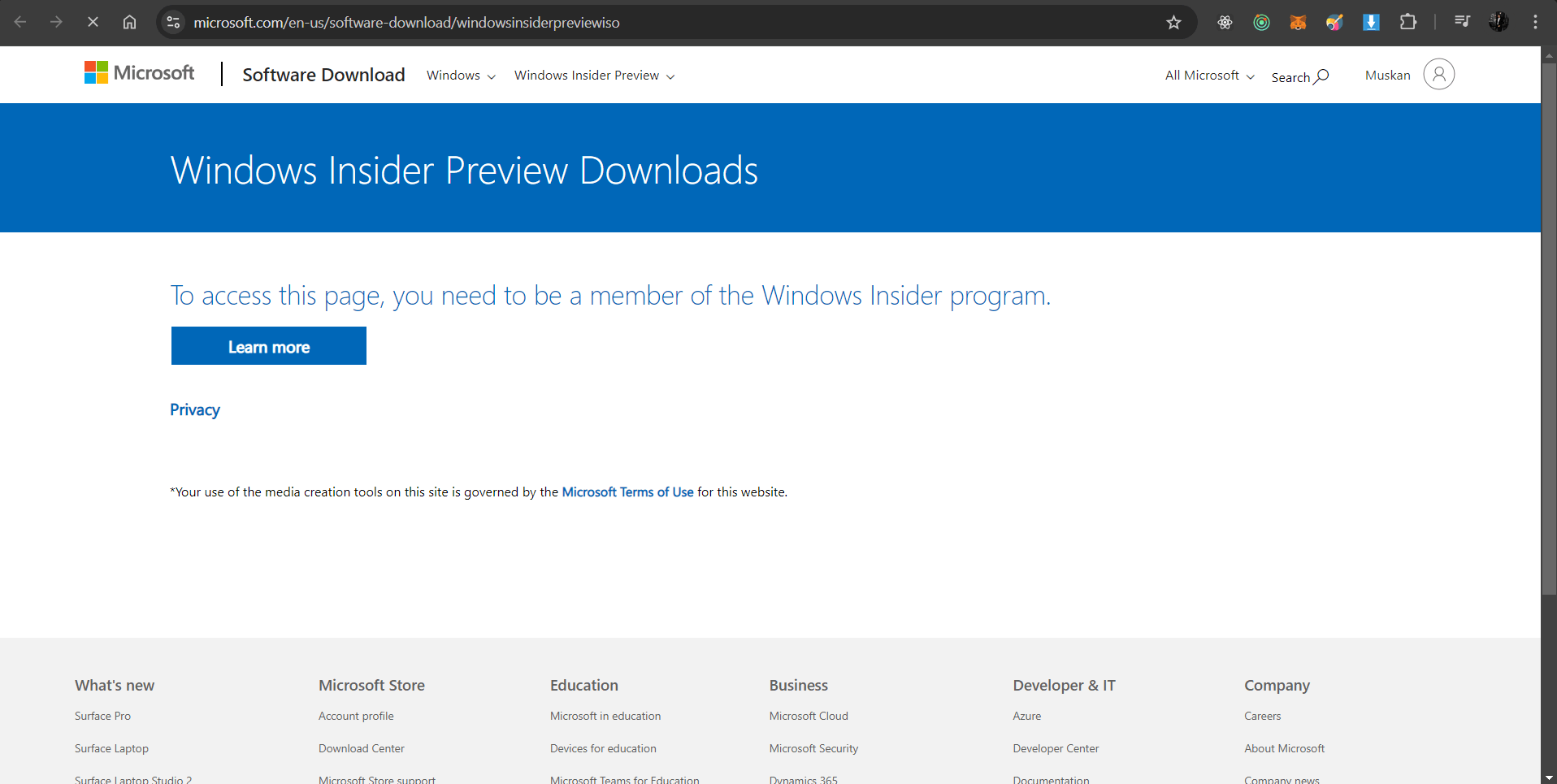Open the Surface Pro footer link
The height and width of the screenshot is (784, 1557).
(x=102, y=716)
